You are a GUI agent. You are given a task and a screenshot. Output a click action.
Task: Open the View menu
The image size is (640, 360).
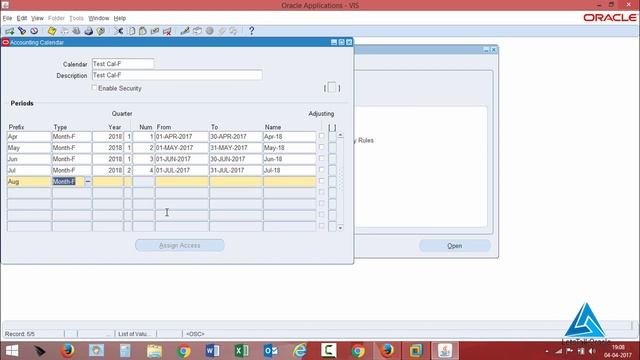[37, 18]
